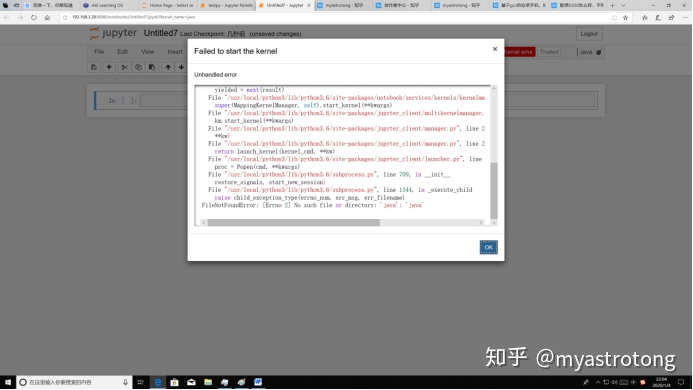Click the move cell up arrow
This screenshot has width=693, height=390.
click(168, 67)
